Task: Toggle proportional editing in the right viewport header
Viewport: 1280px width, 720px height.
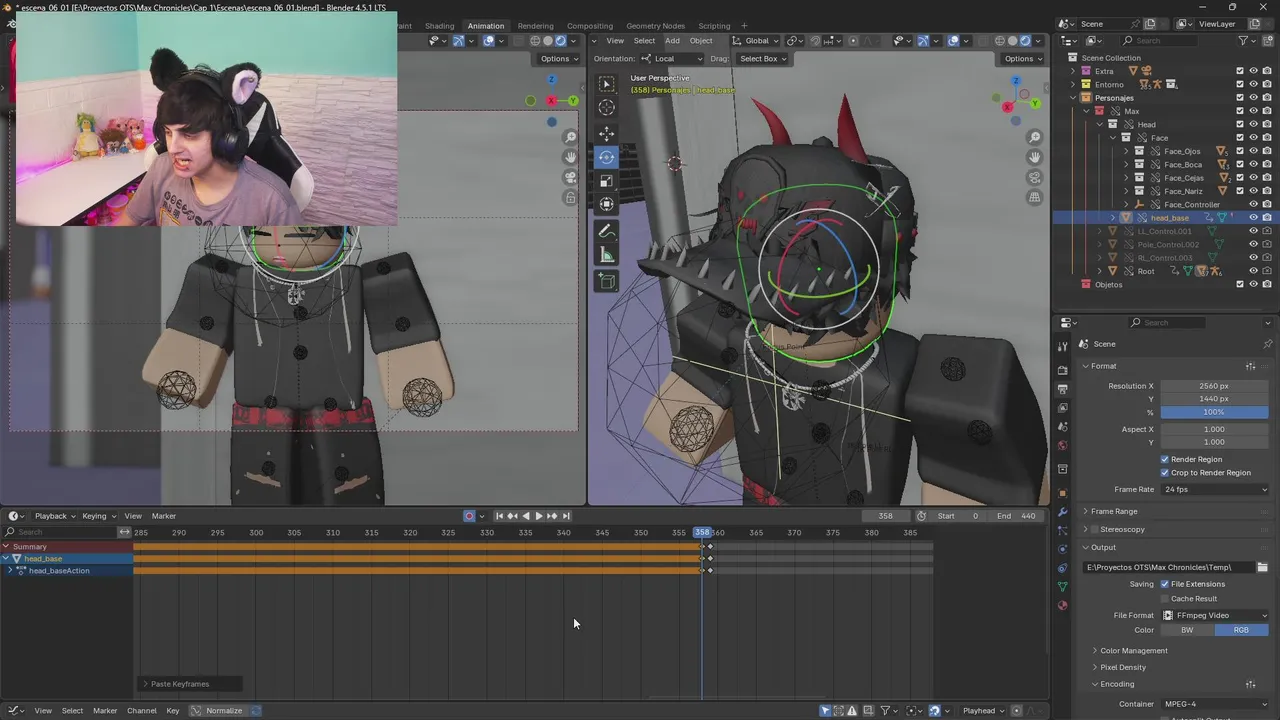Action: (x=853, y=41)
